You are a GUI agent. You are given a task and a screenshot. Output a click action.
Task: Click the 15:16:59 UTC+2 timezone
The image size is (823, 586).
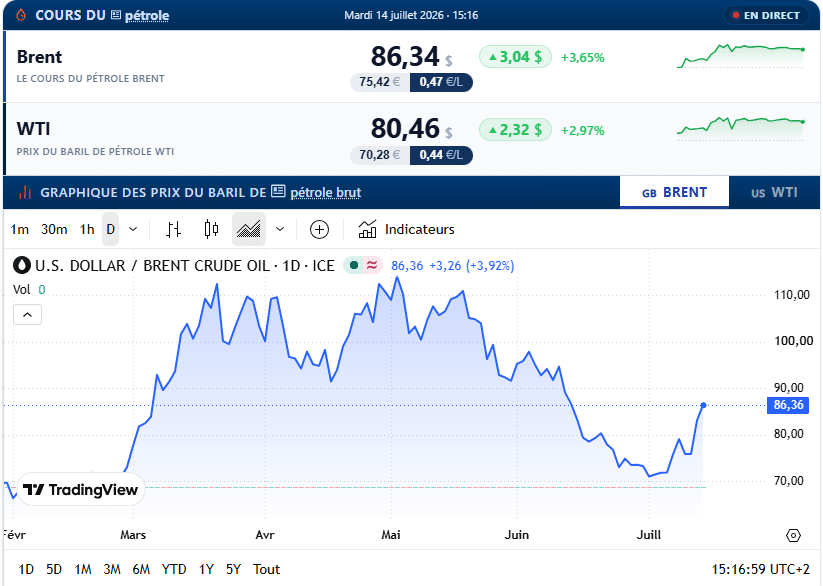click(761, 569)
